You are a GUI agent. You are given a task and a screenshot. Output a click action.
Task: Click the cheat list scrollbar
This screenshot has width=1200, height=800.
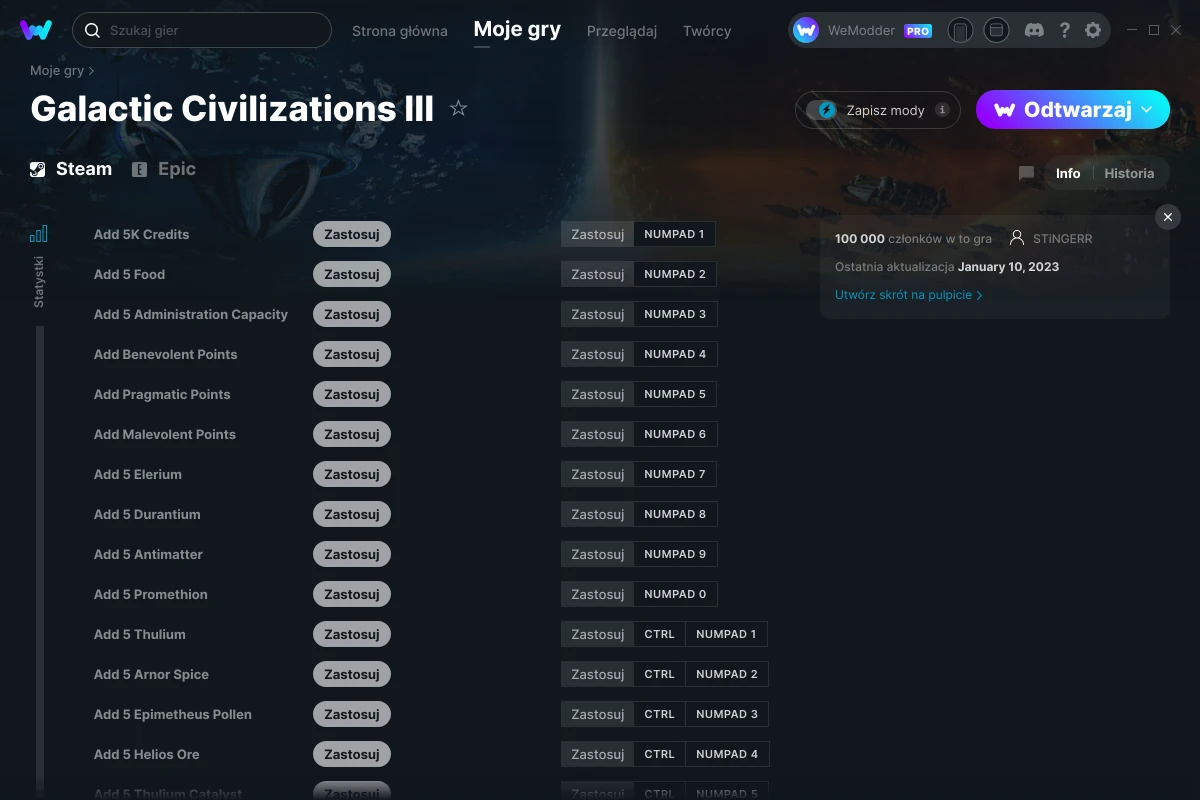[x=40, y=560]
